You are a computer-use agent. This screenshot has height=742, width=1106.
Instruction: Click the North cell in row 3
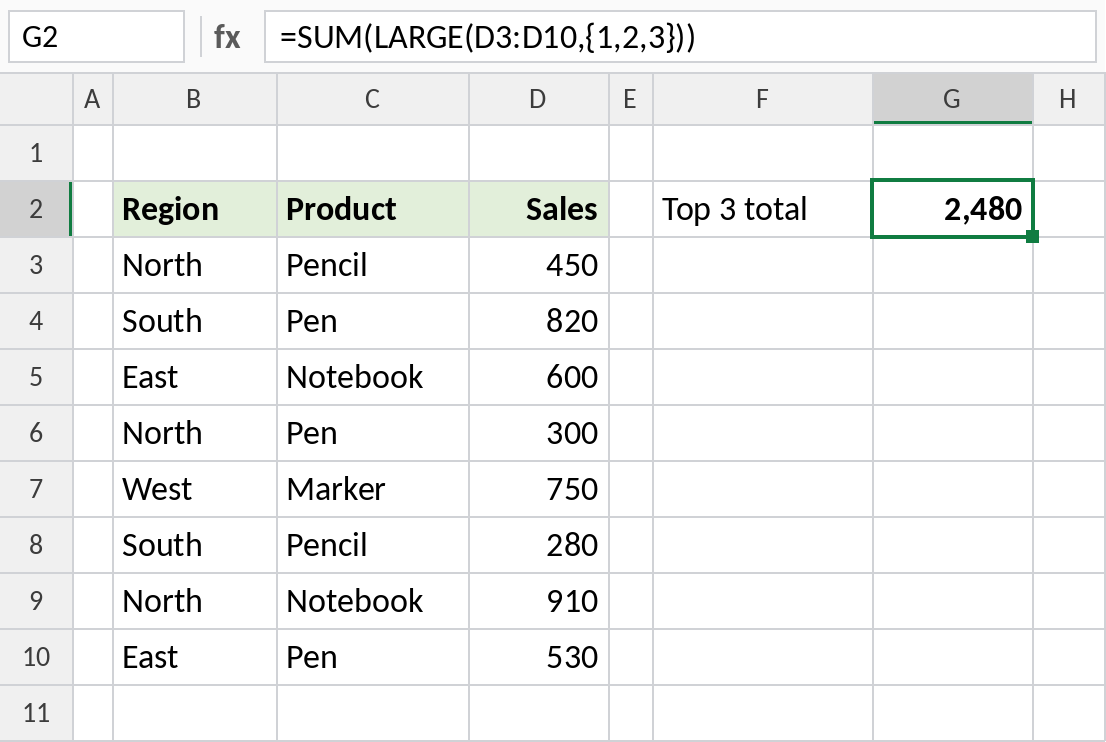coord(195,265)
